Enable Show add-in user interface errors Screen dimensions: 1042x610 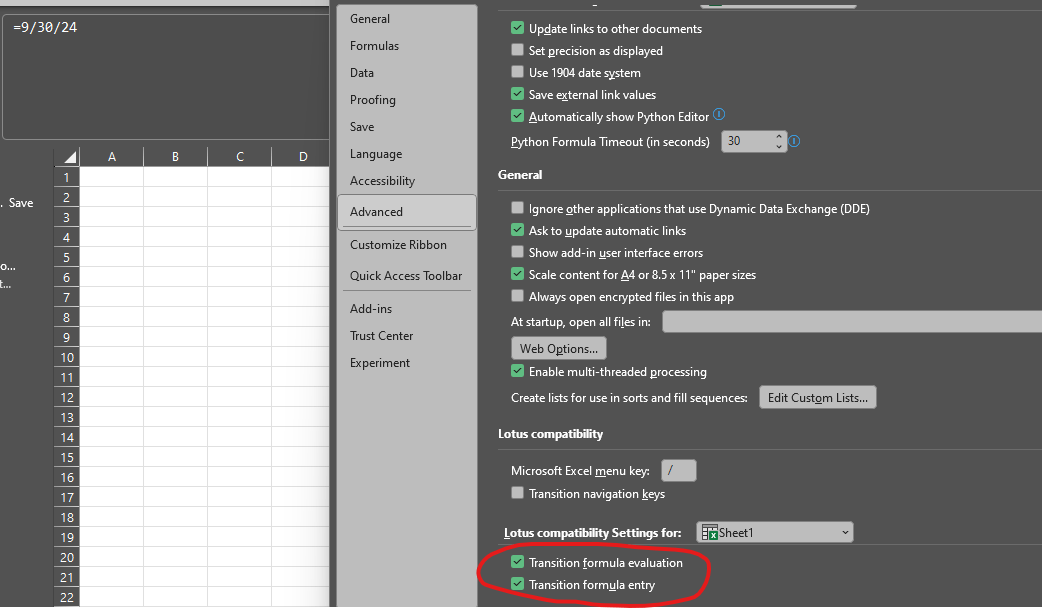coord(517,252)
